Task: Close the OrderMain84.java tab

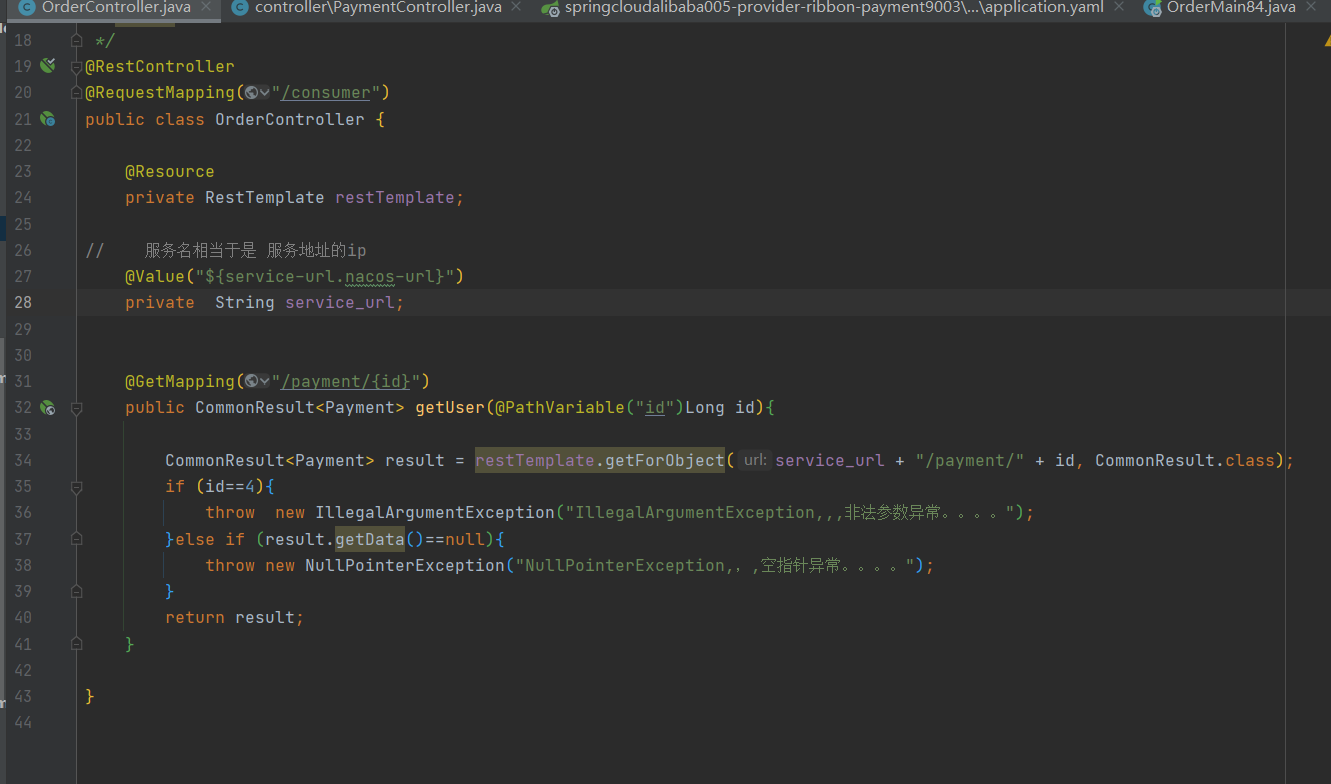Action: 1310,7
